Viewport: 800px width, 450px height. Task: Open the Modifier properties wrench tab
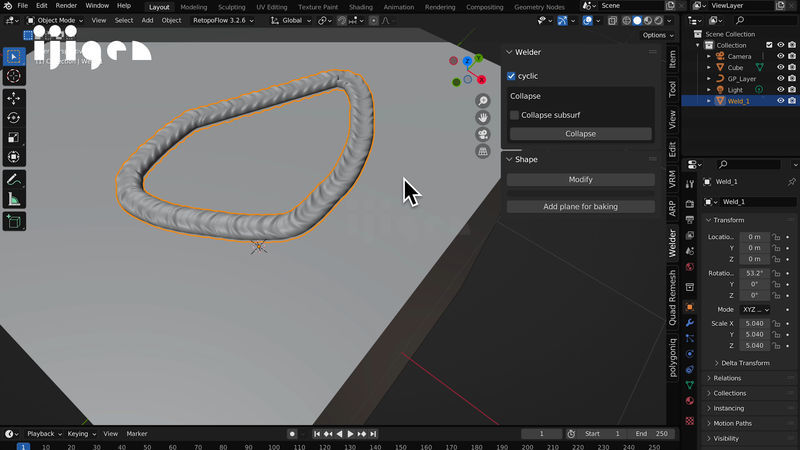point(690,322)
